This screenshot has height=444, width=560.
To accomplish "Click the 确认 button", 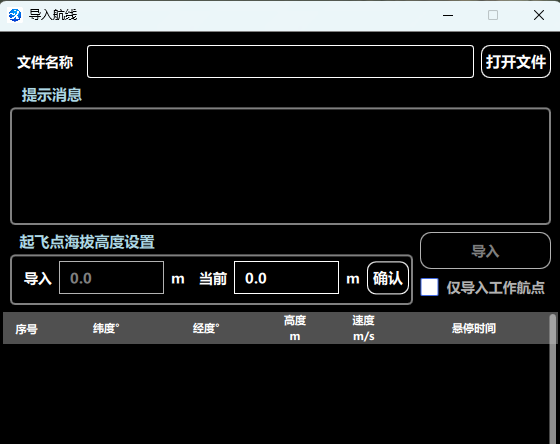I will (388, 278).
